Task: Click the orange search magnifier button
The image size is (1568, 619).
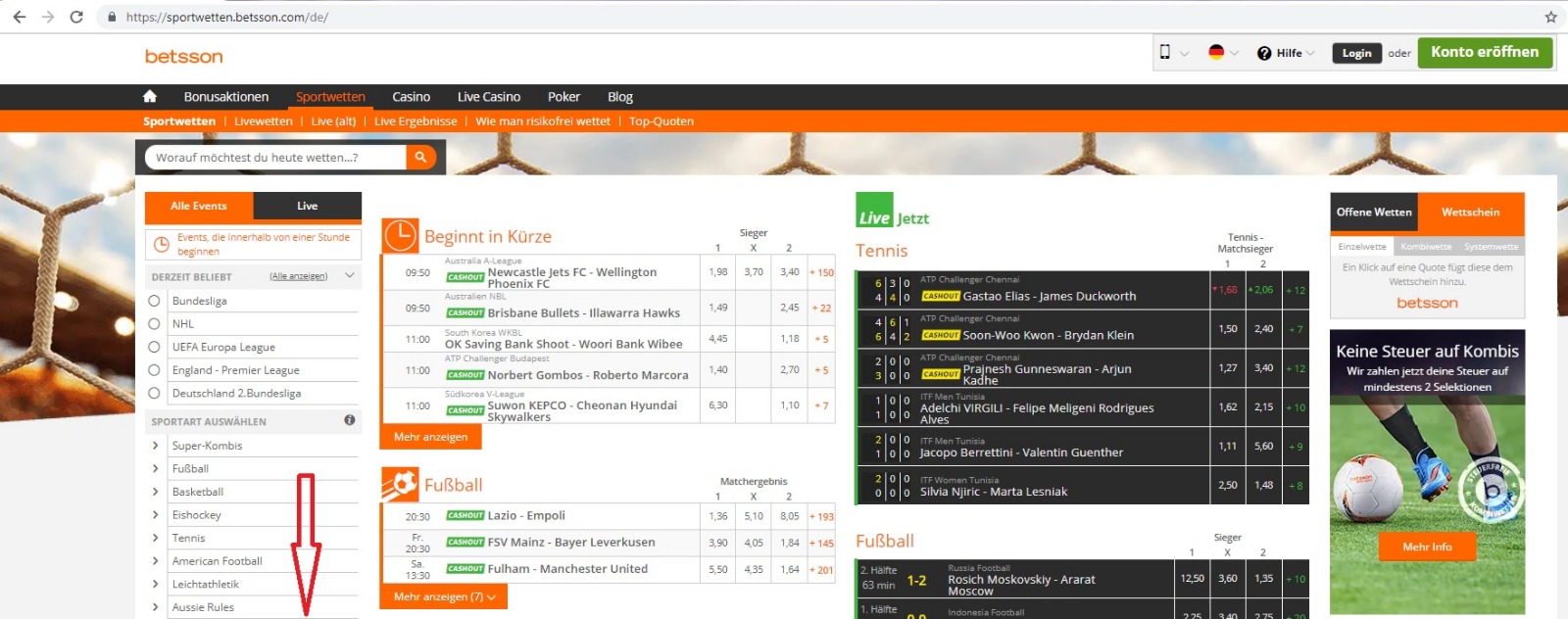Action: point(420,157)
